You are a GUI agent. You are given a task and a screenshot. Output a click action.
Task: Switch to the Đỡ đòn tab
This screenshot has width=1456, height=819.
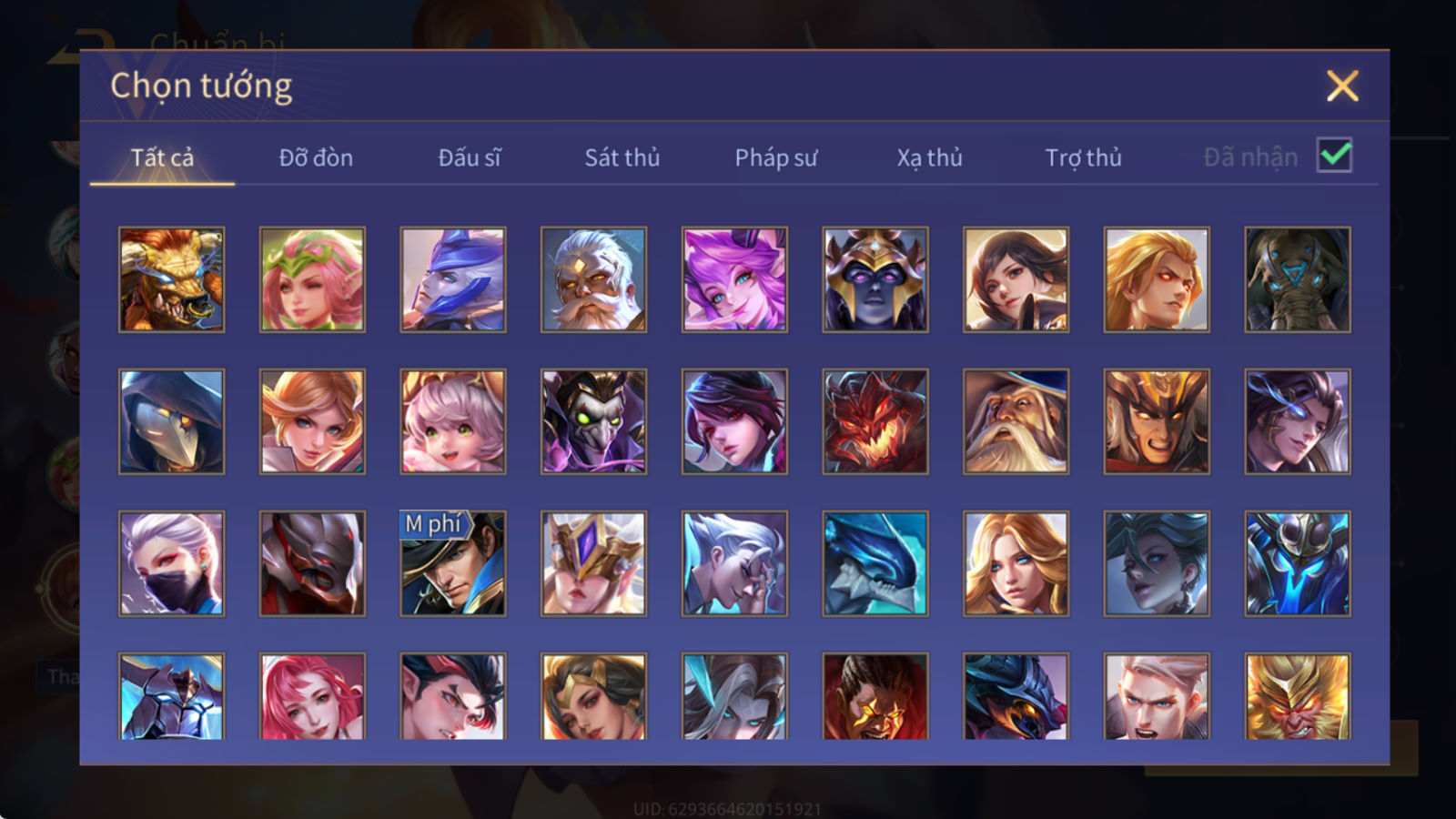[316, 157]
